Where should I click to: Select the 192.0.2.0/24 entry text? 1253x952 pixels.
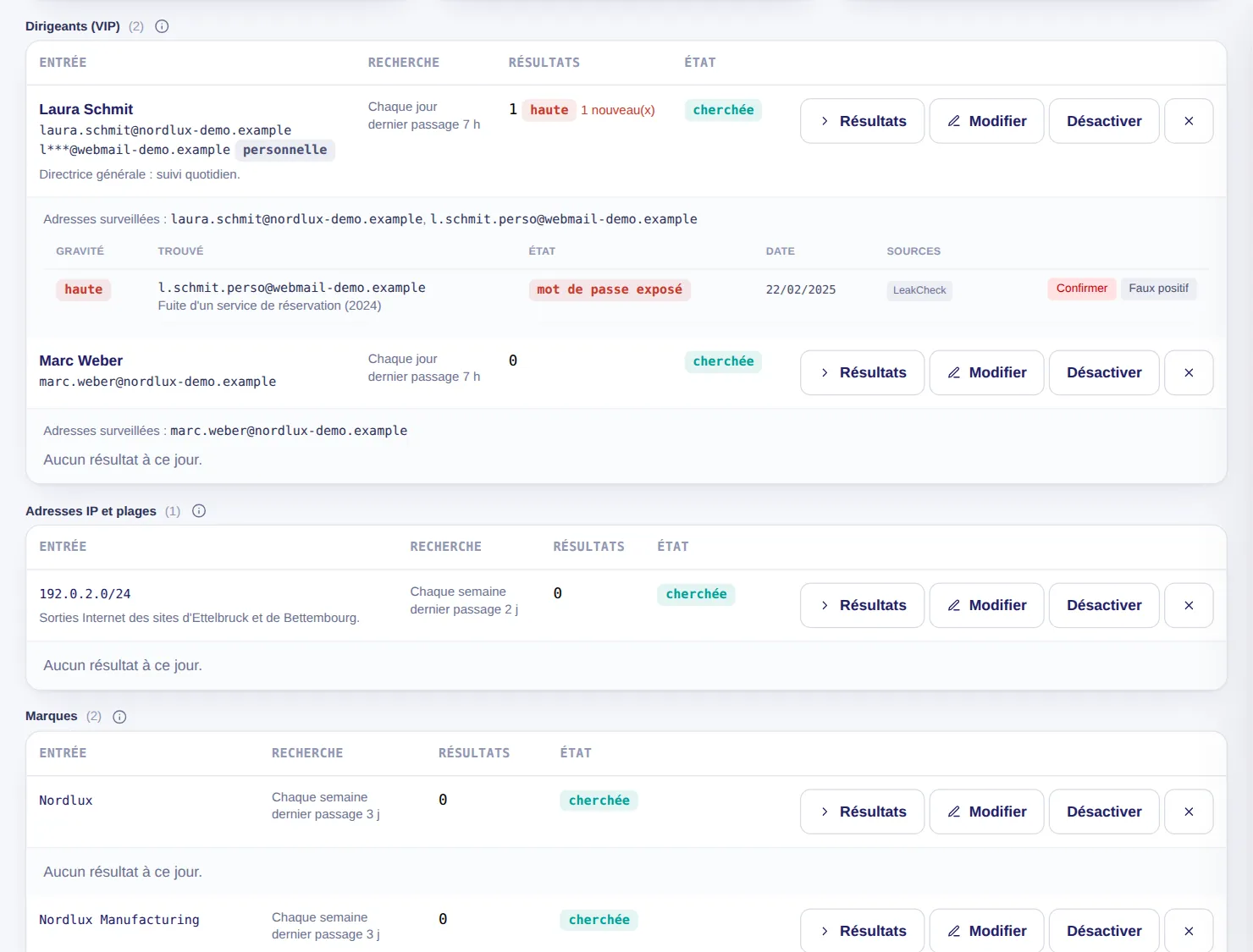85,594
